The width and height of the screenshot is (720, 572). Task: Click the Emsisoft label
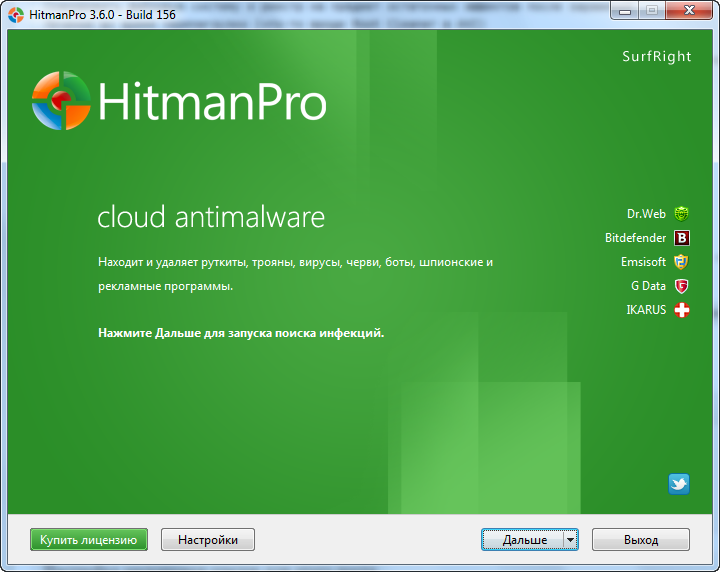point(643,262)
